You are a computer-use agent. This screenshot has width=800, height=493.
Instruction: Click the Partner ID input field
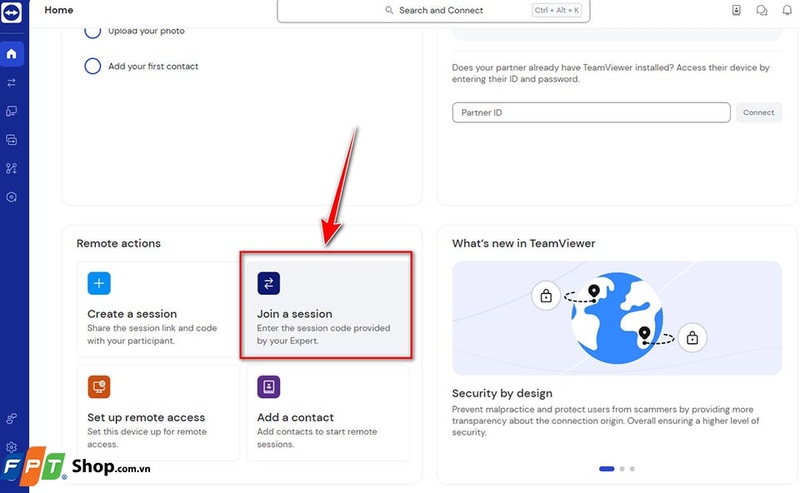tap(591, 113)
